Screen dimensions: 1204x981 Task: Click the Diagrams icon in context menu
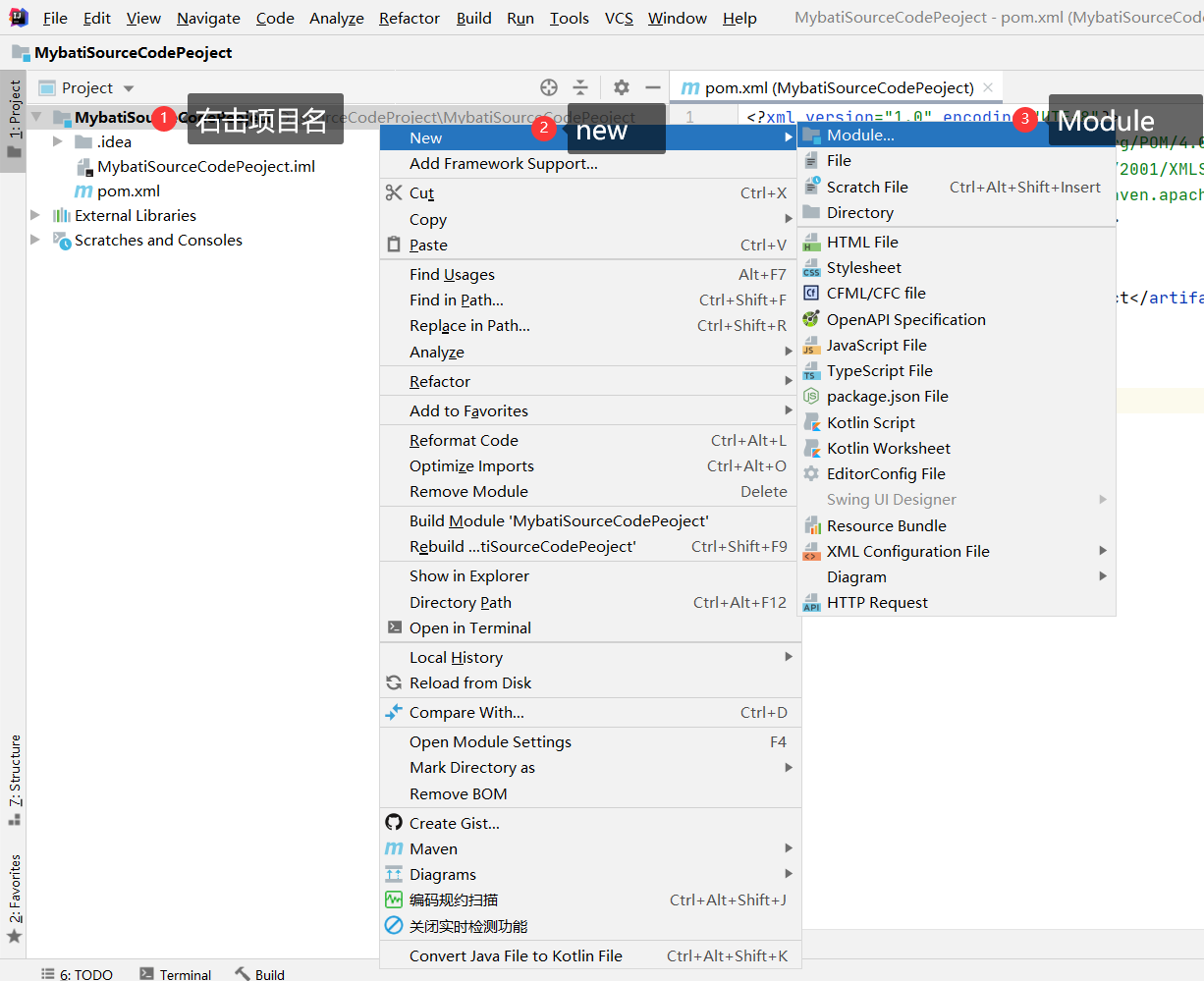394,874
